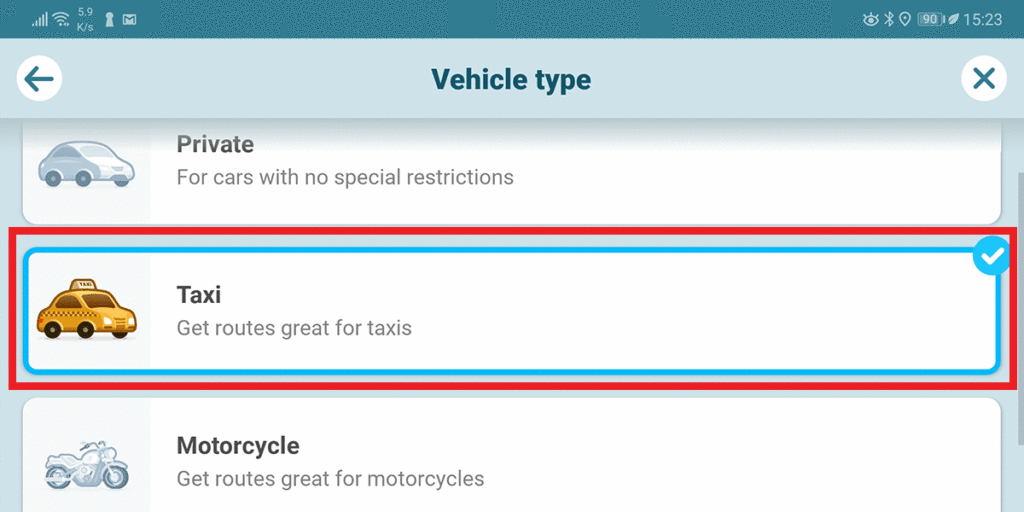Image resolution: width=1024 pixels, height=512 pixels.
Task: Click the mail notification icon
Action: [129, 20]
